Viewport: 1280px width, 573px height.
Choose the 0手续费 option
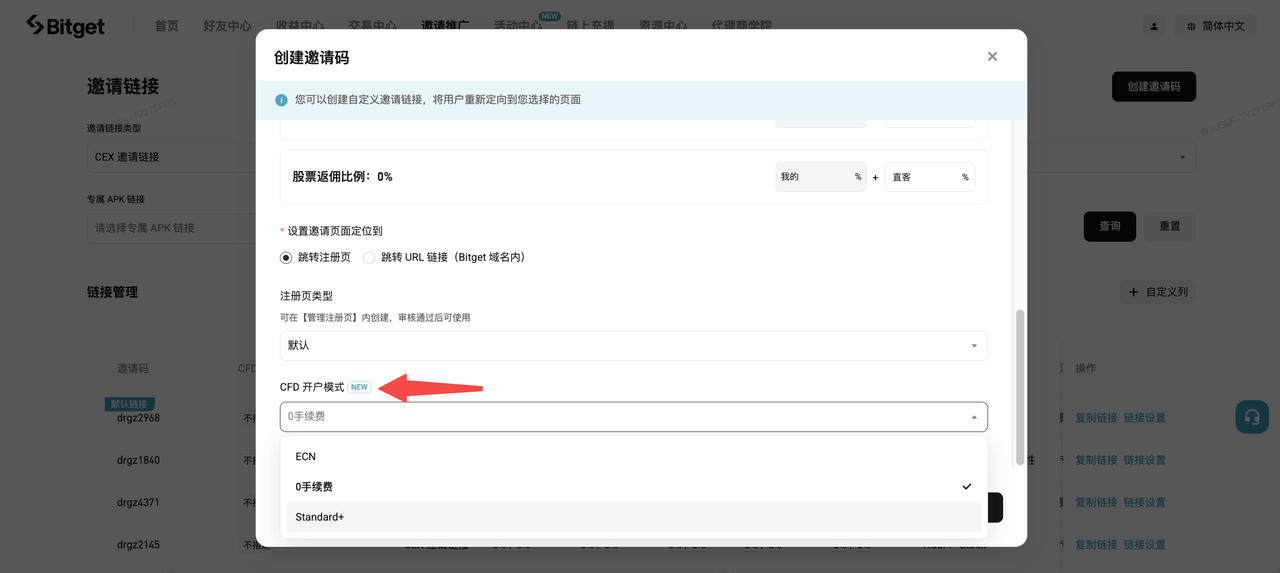633,486
